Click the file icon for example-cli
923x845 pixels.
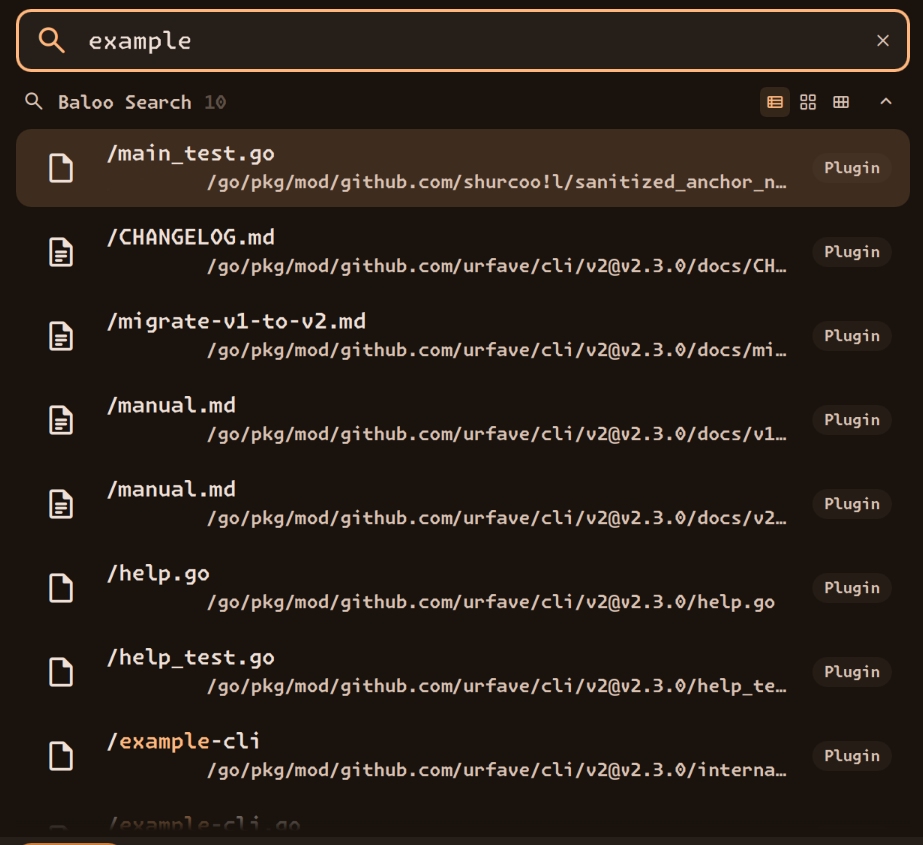[61, 756]
